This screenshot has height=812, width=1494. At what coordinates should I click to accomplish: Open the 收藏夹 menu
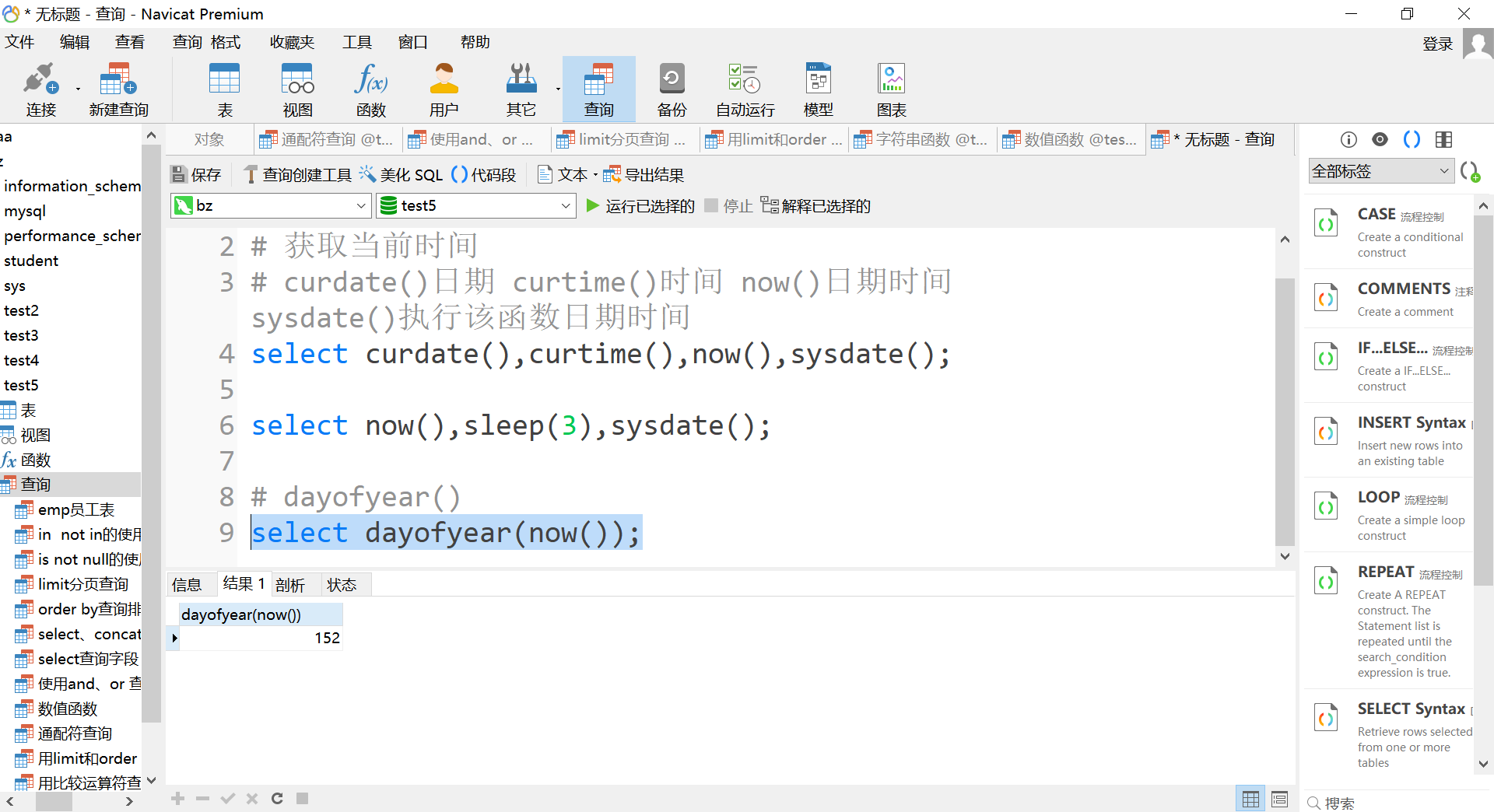(x=292, y=42)
